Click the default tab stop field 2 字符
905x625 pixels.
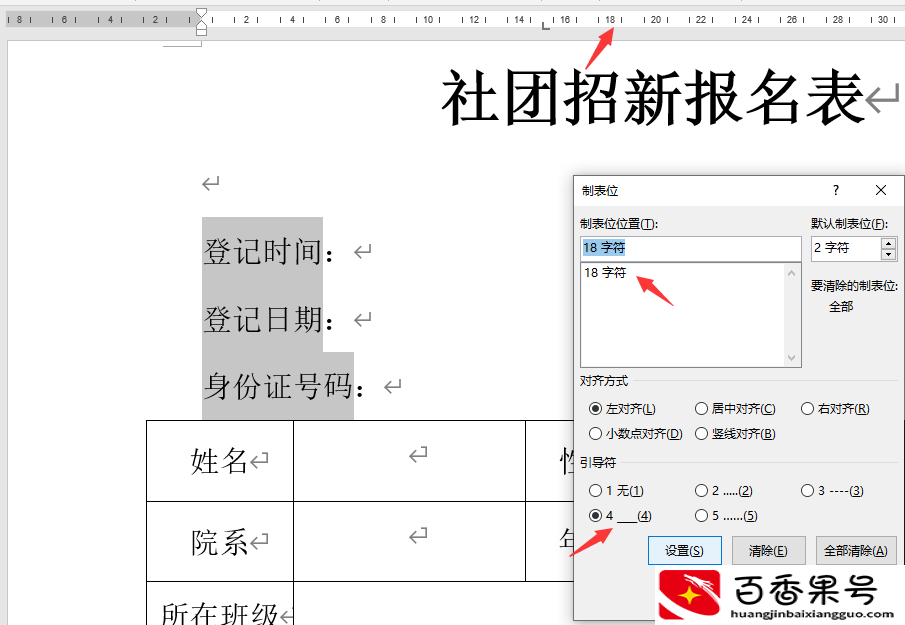coord(846,248)
